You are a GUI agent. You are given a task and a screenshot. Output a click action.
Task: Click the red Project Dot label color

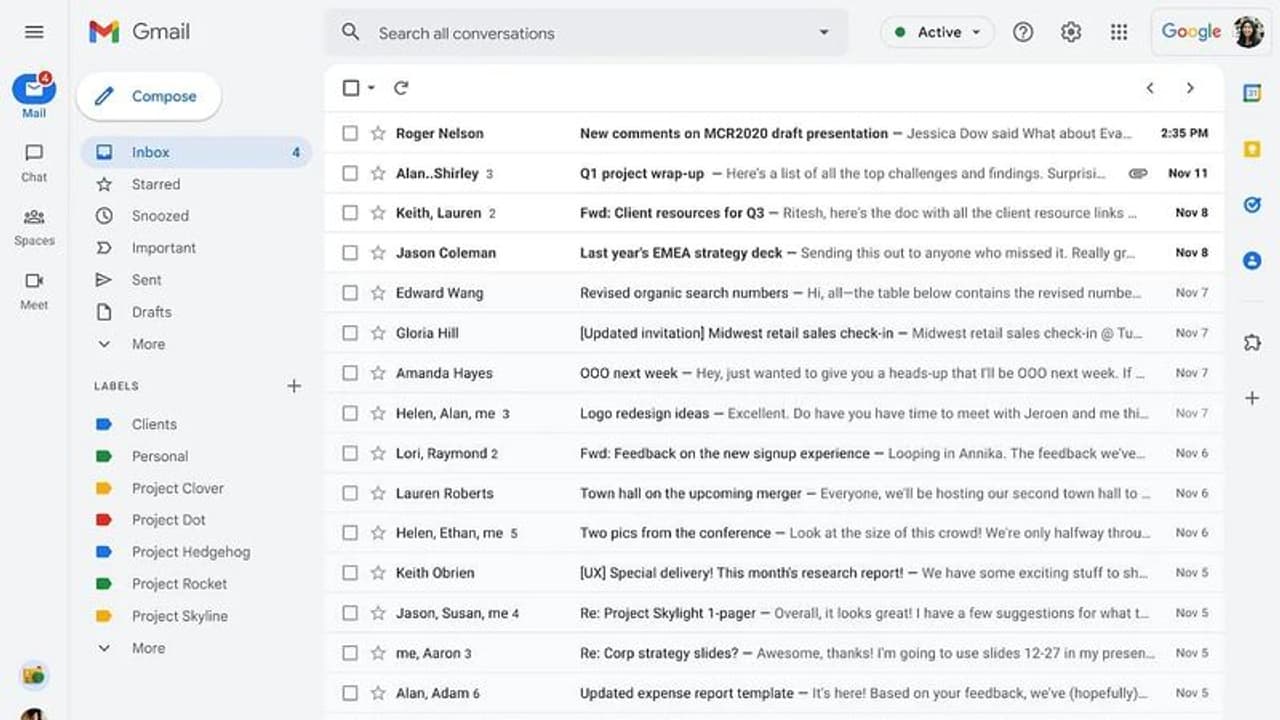[104, 520]
